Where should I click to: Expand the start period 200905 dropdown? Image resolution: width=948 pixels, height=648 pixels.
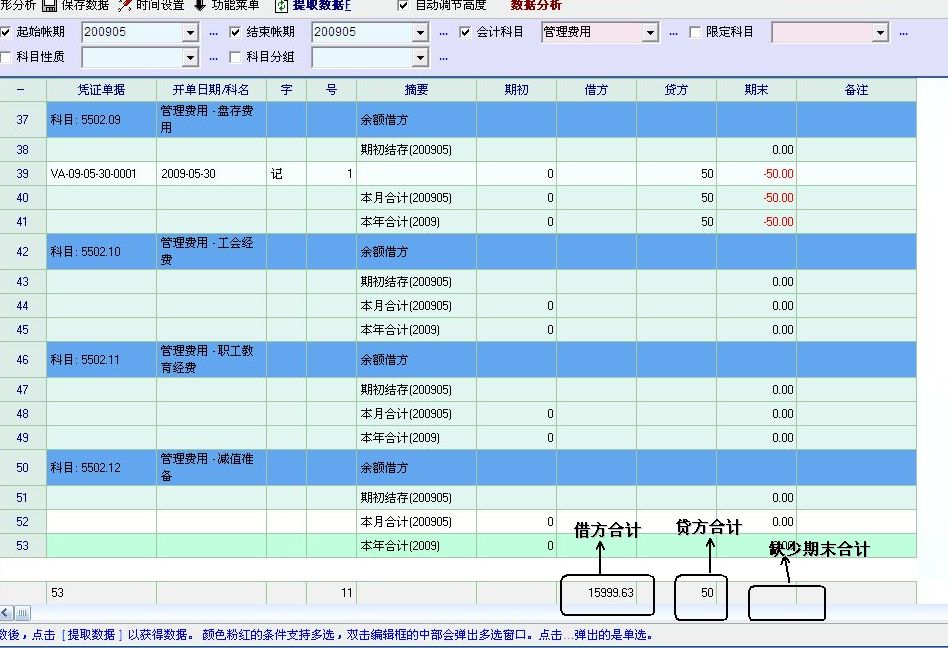tap(190, 33)
